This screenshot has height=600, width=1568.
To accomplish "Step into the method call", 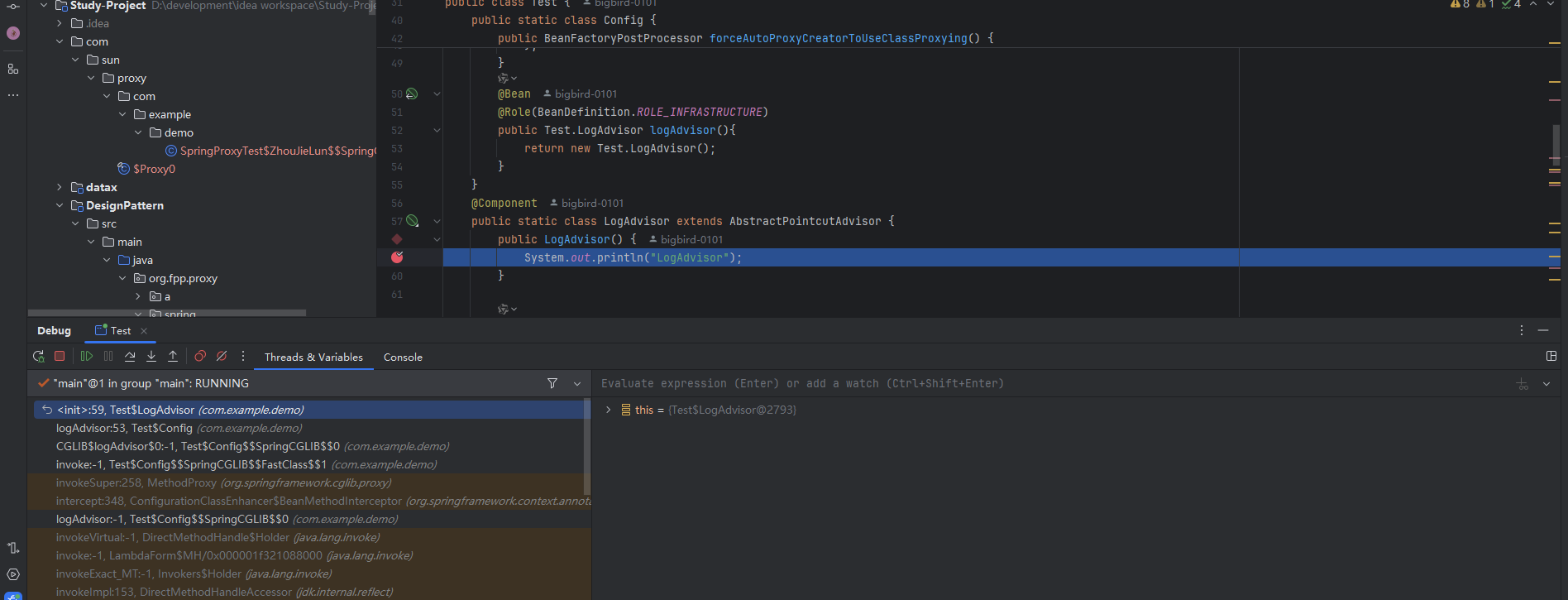I will (151, 357).
